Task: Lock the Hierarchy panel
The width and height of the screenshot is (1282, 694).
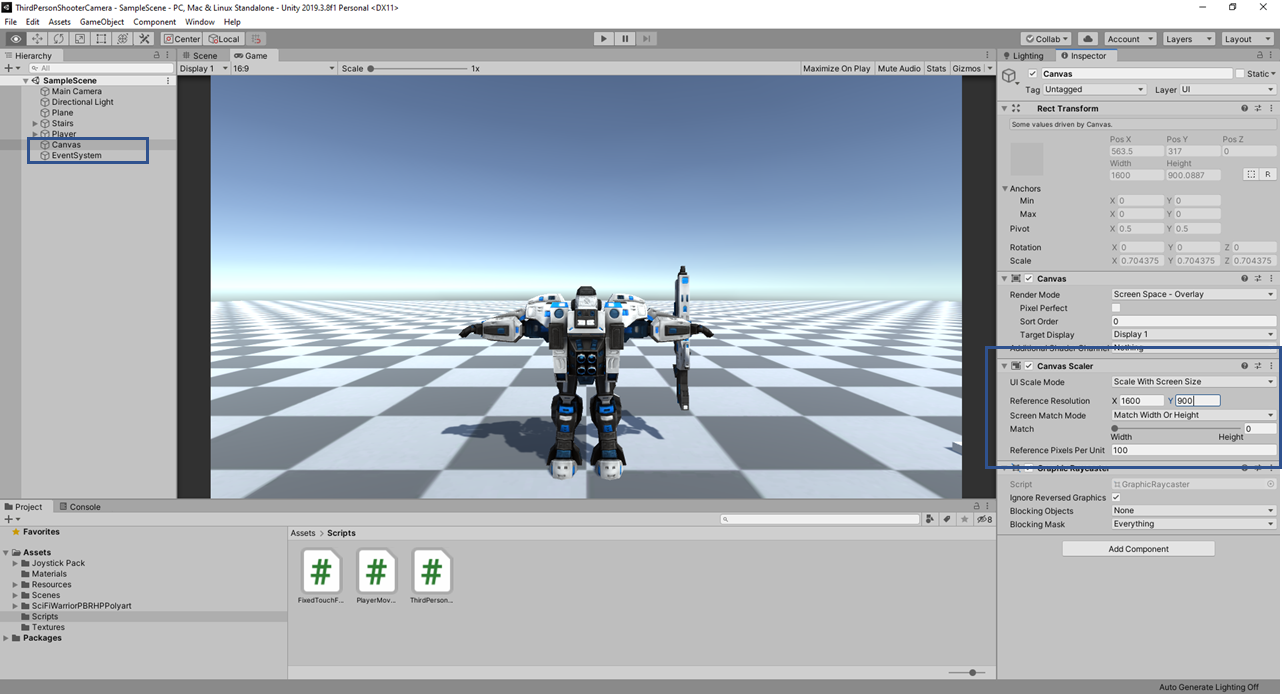Action: (156, 56)
